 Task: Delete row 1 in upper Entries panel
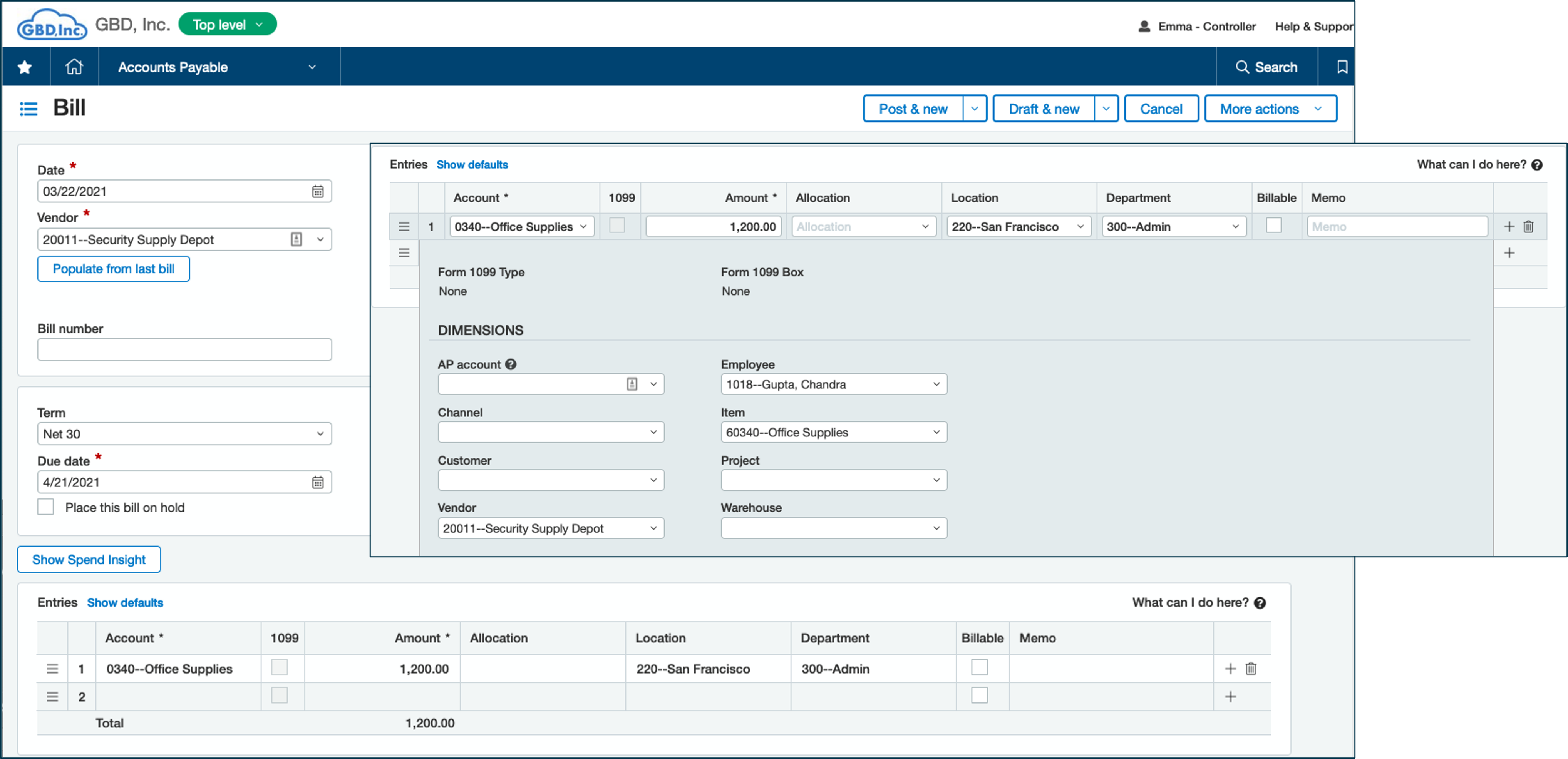point(1528,227)
